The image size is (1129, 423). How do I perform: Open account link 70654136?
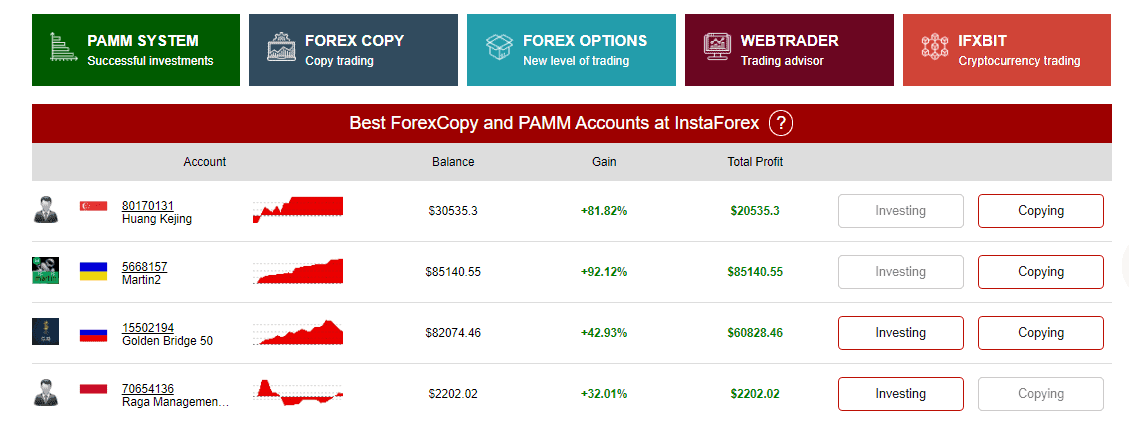pos(148,389)
